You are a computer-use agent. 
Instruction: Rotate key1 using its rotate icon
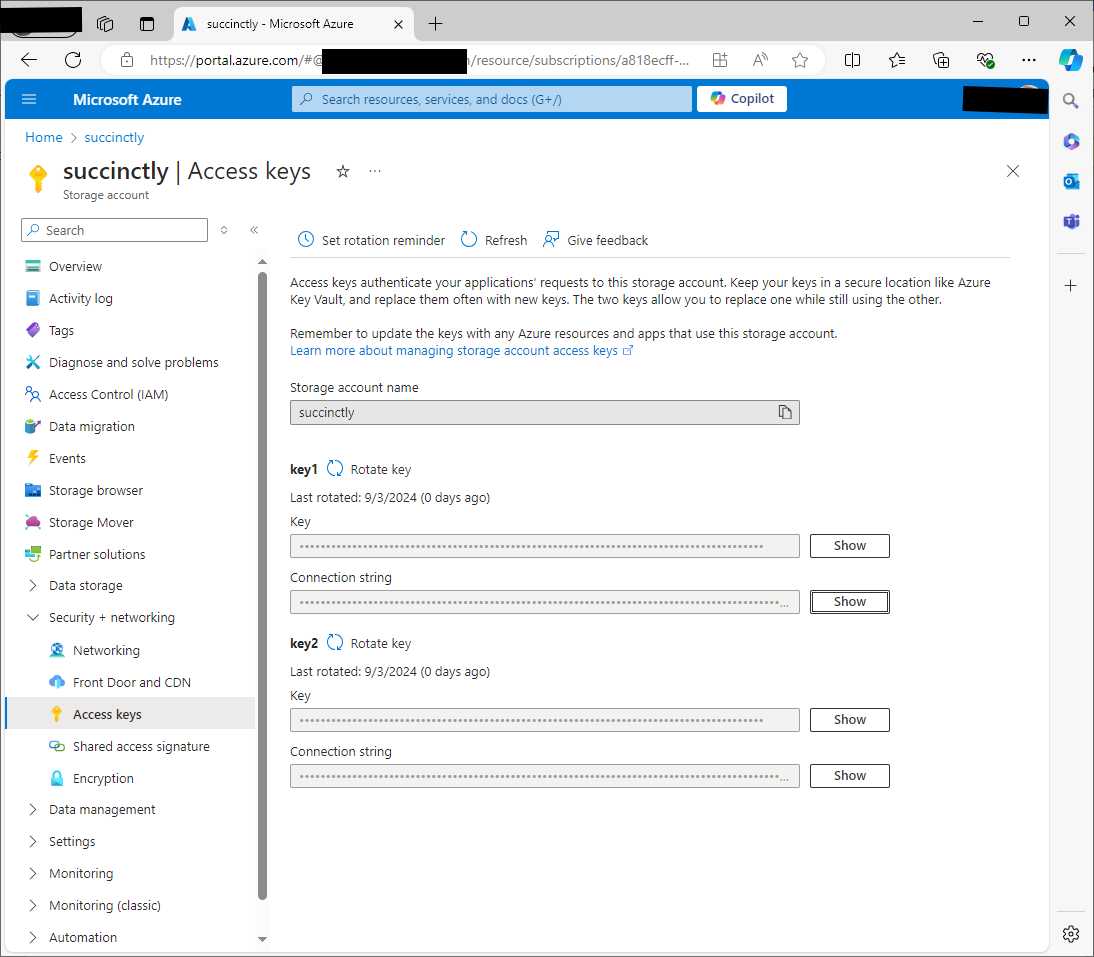point(335,468)
